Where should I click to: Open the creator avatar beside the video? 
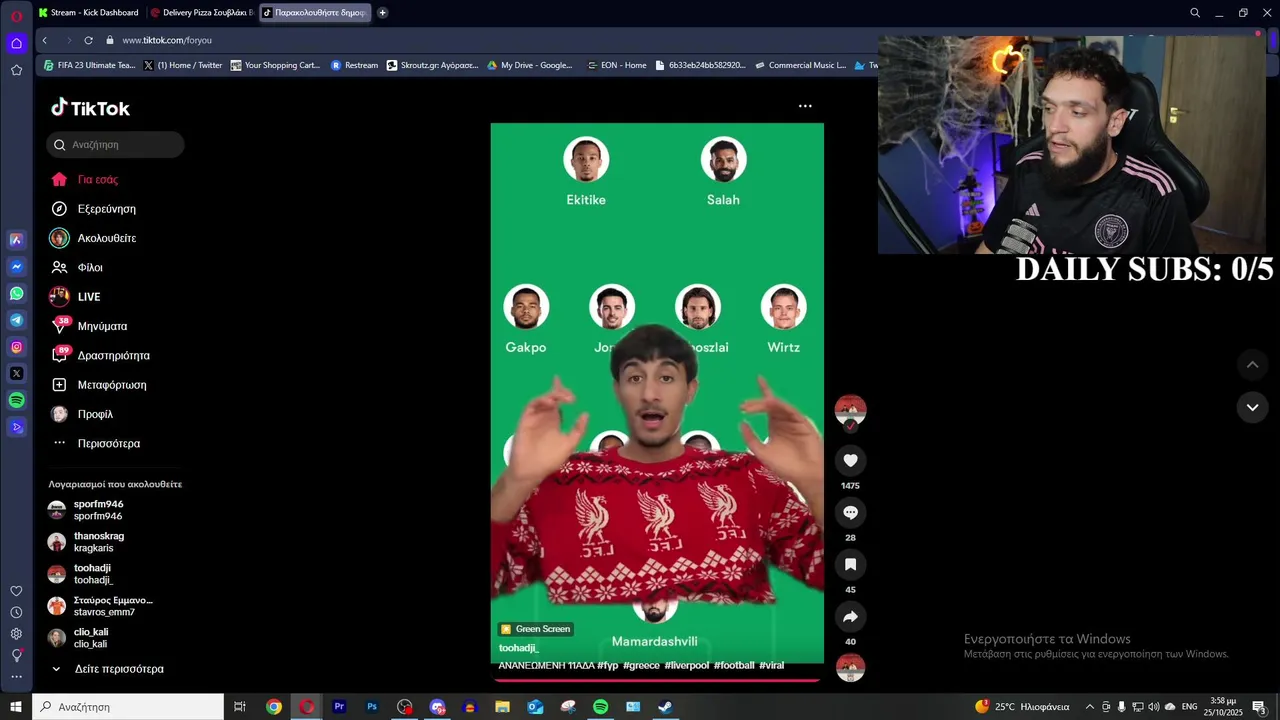tap(850, 410)
